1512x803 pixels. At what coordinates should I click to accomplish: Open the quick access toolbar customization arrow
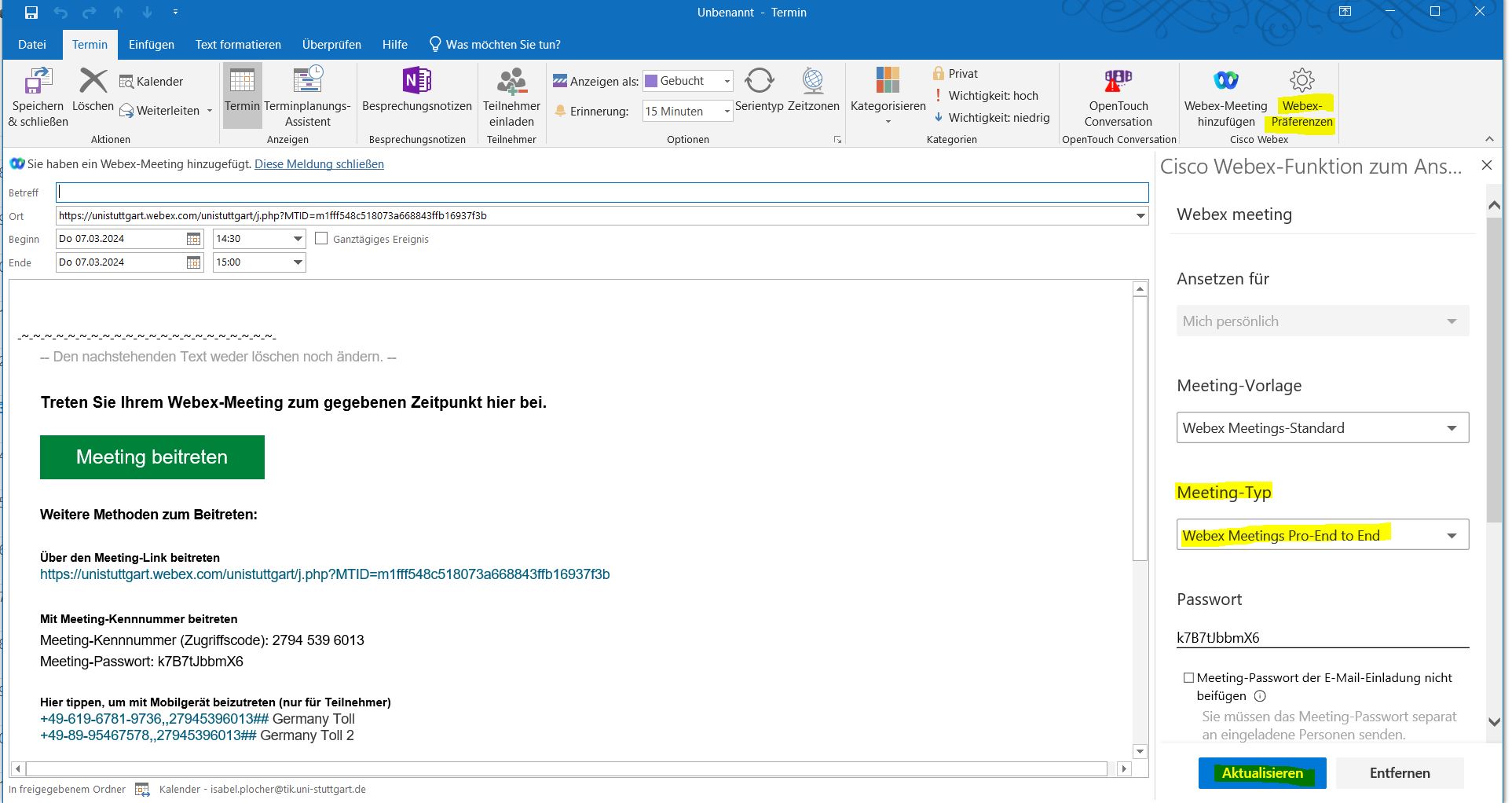click(x=175, y=13)
